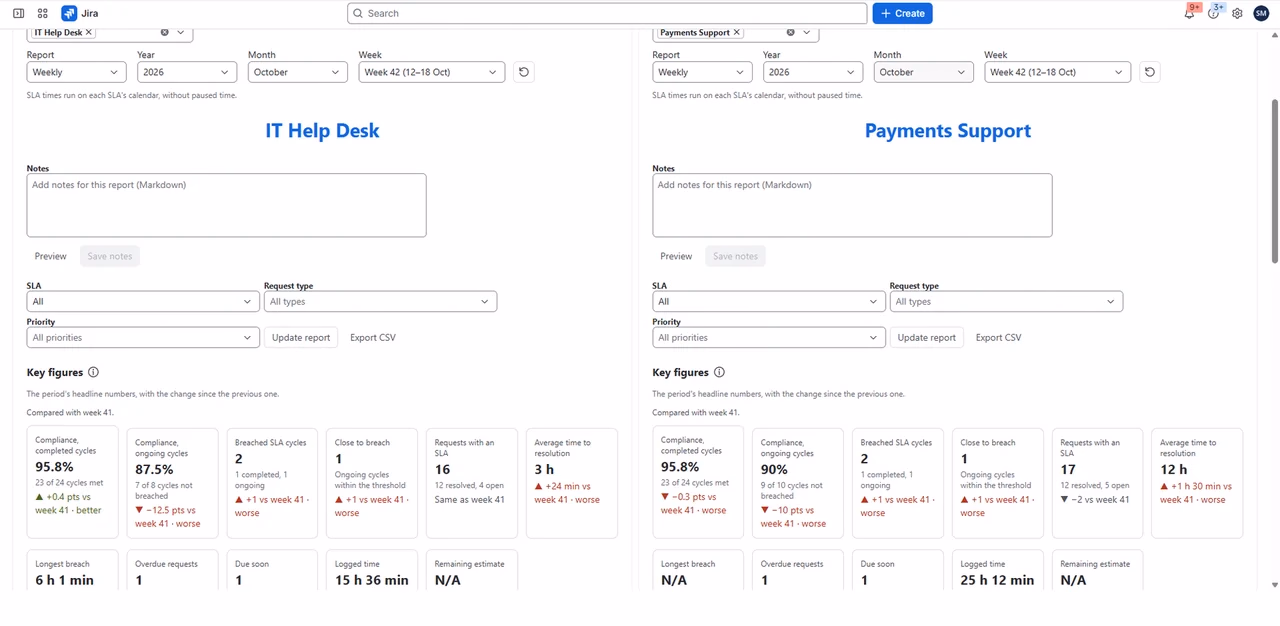Open Week dropdown in IT Help Desk panel
Screen dimensions: 1280x626
[432, 72]
